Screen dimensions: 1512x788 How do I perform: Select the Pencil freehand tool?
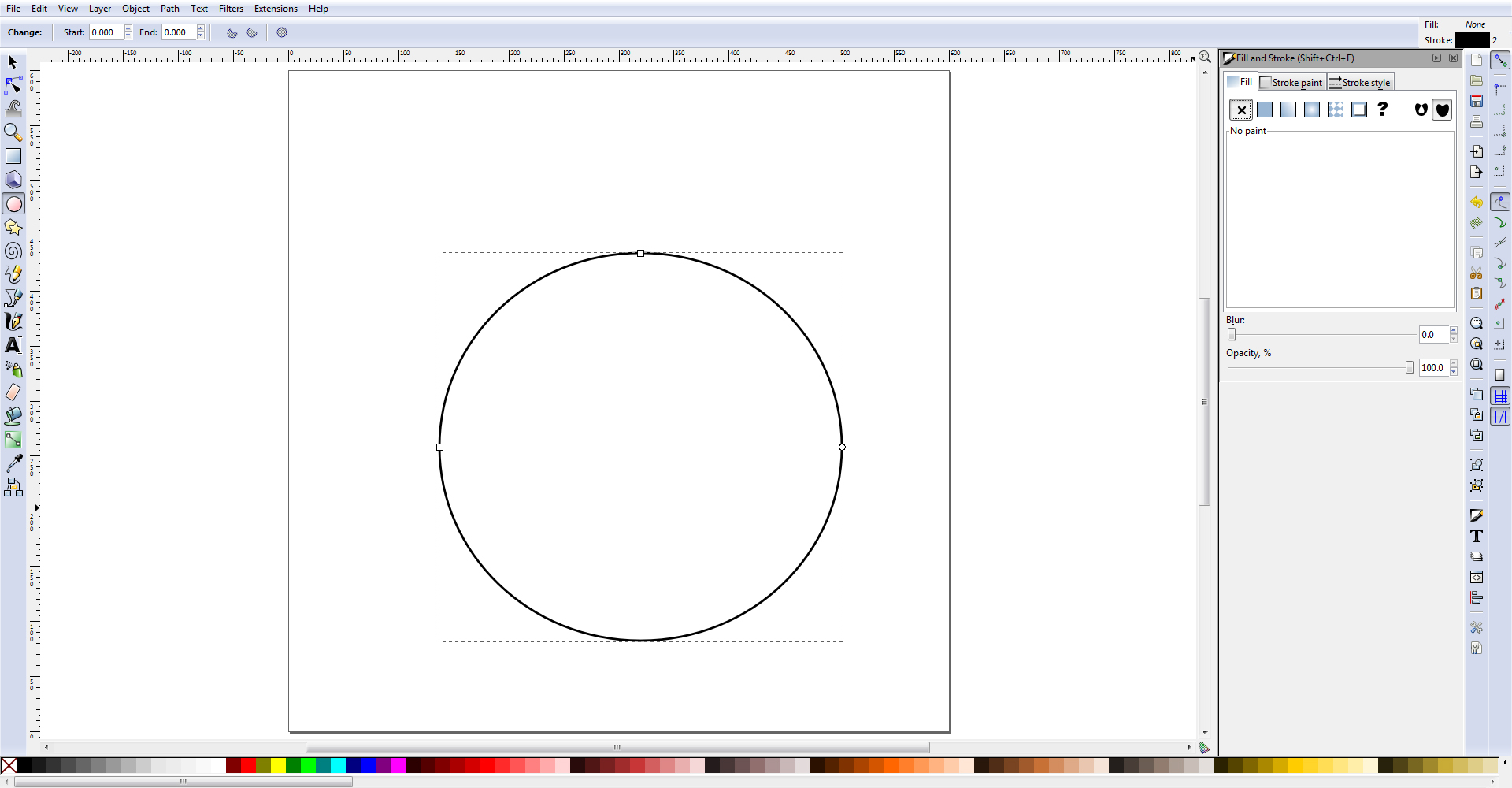(x=13, y=274)
